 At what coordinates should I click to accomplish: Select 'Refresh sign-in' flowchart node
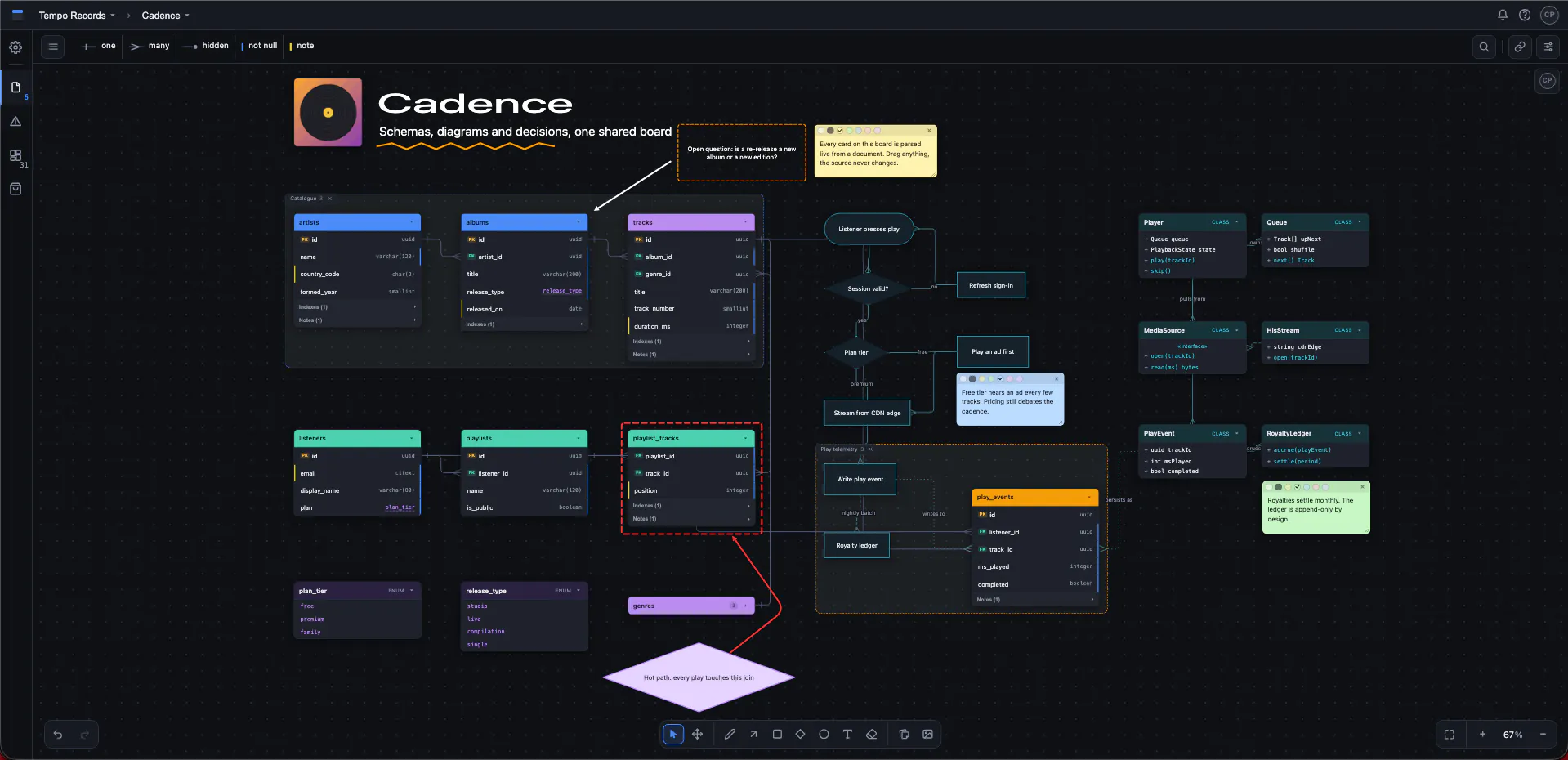tap(991, 285)
